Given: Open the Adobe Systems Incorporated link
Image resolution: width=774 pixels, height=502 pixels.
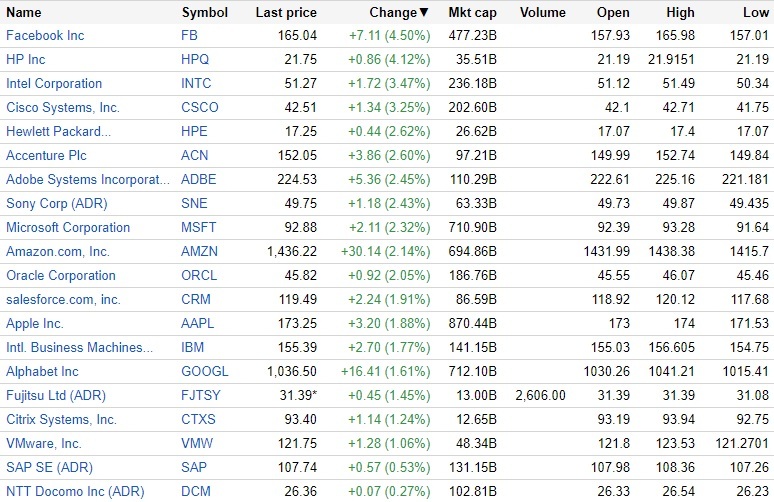Looking at the screenshot, I should (x=88, y=179).
